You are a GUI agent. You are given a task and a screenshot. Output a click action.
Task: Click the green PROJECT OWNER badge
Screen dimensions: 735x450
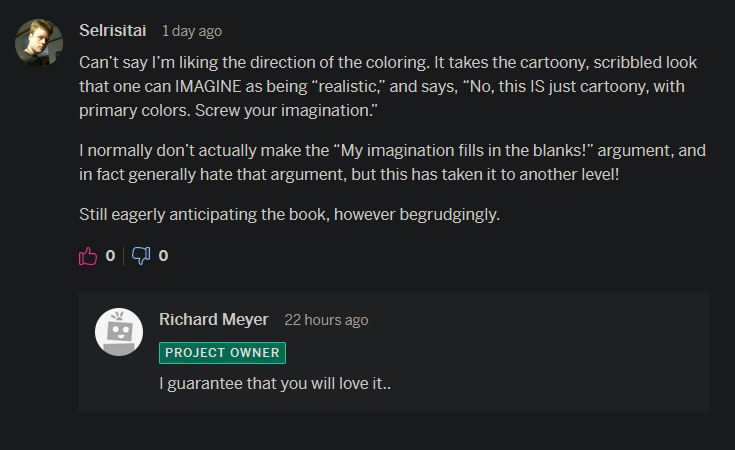222,352
